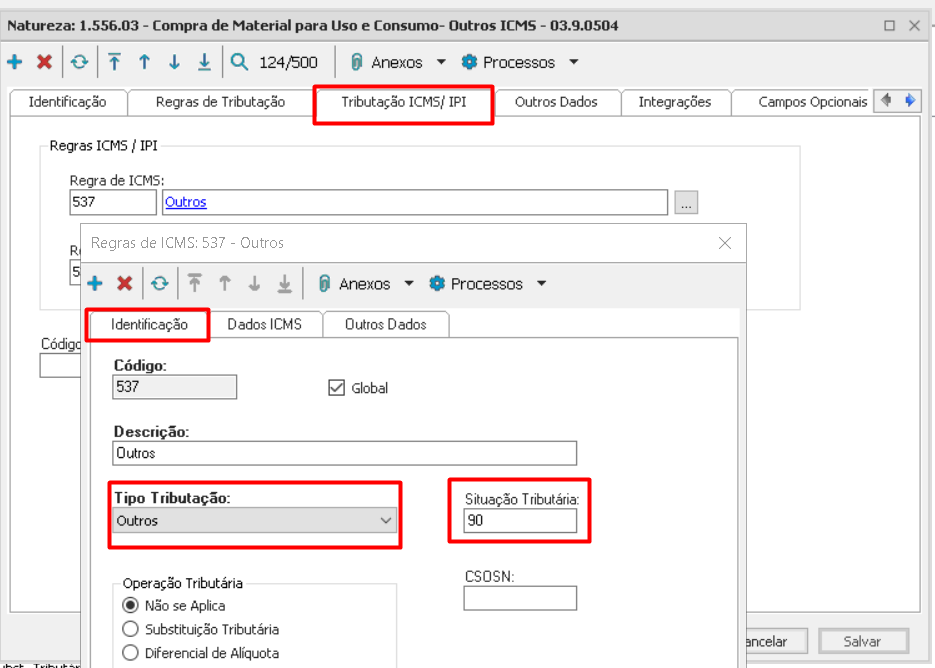
Task: Click the magnifier search icon beside 124/500
Action: click(240, 62)
